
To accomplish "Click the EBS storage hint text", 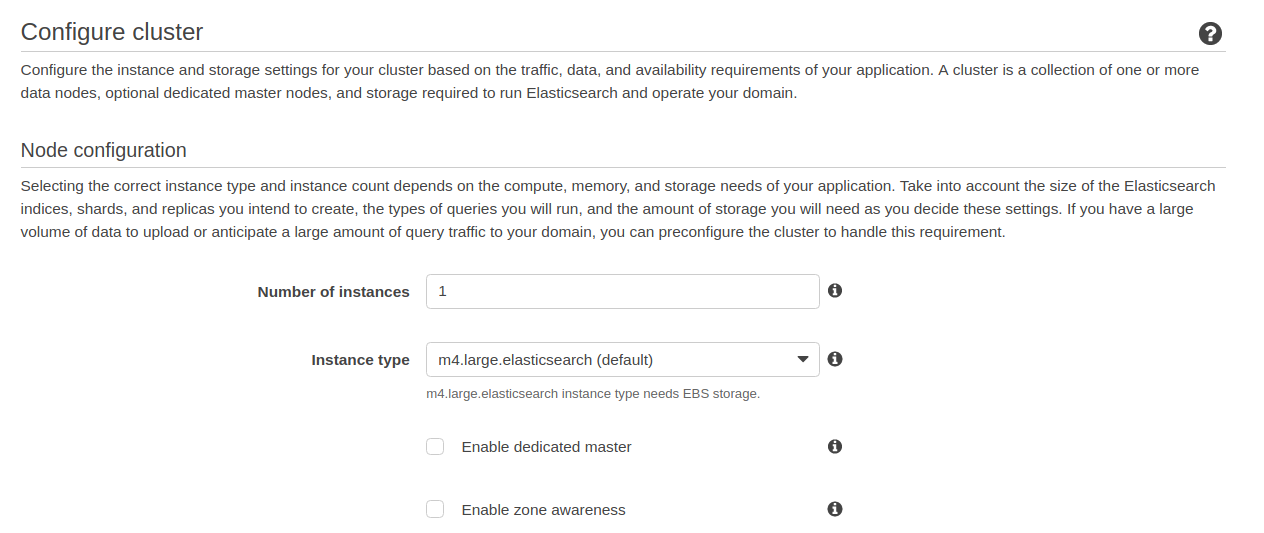I will [x=593, y=394].
